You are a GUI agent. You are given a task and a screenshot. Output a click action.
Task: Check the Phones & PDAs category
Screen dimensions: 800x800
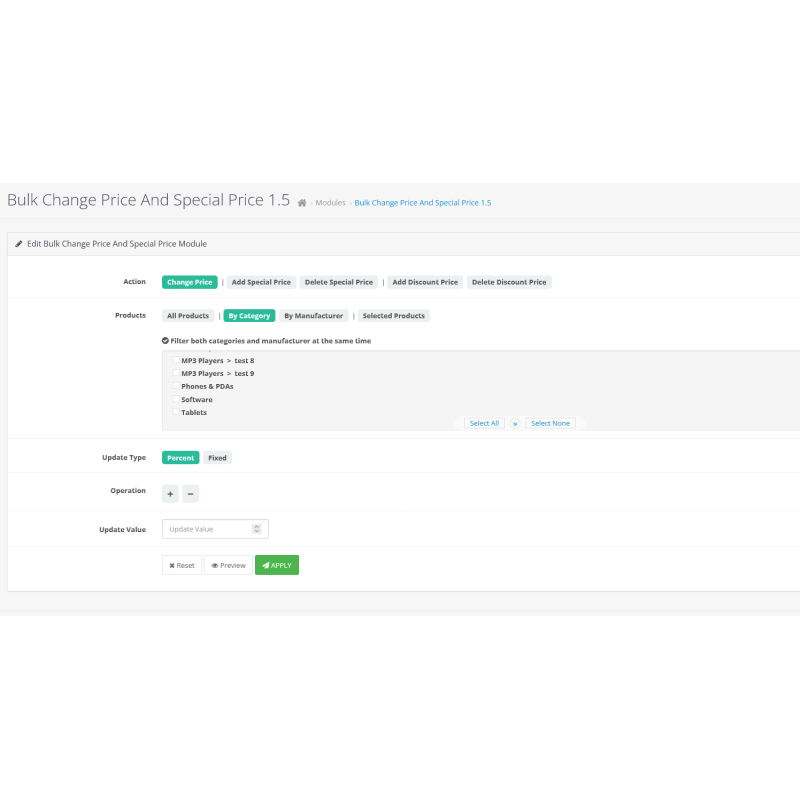pyautogui.click(x=176, y=386)
